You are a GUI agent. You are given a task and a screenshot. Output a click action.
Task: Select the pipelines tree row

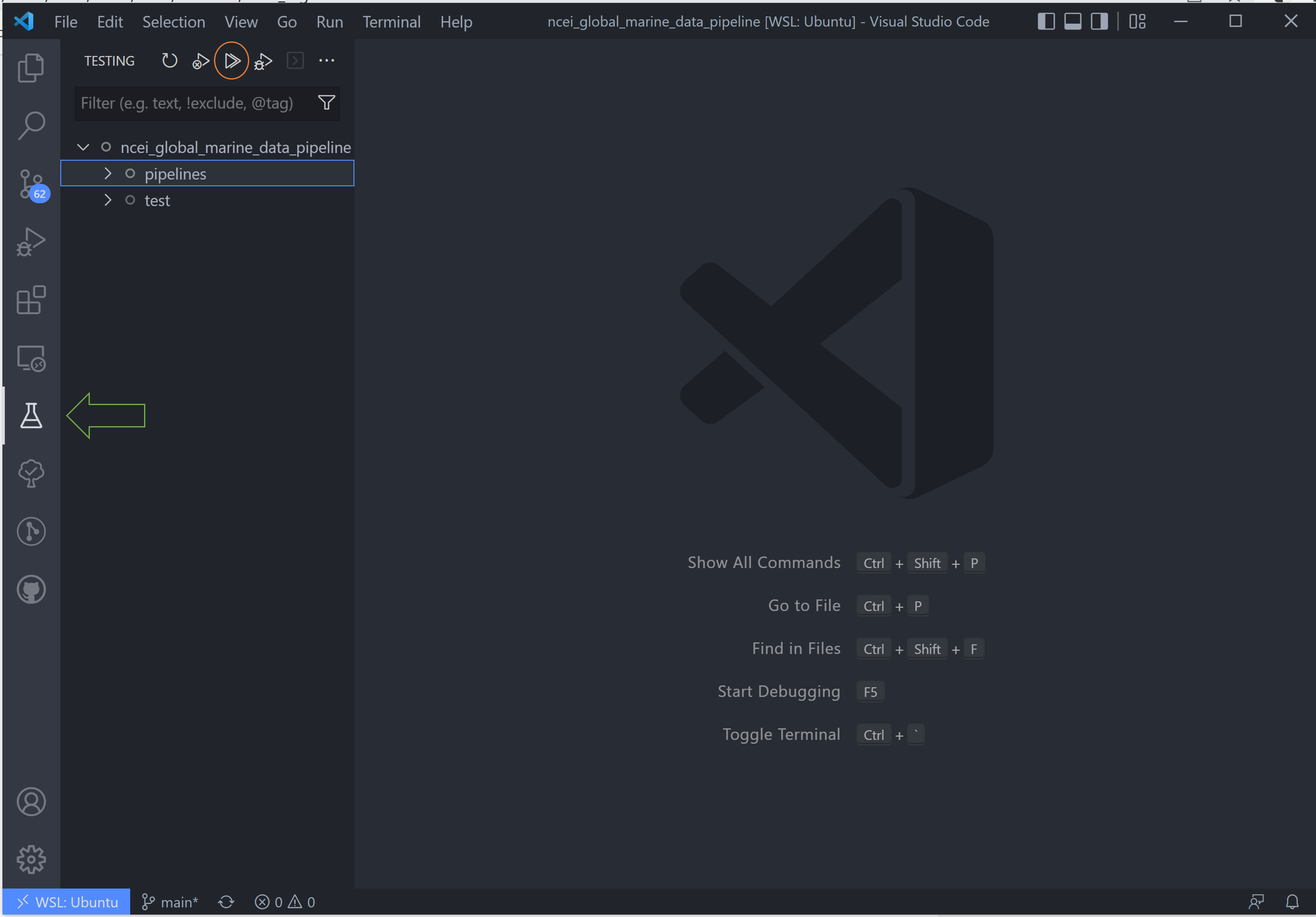point(207,173)
